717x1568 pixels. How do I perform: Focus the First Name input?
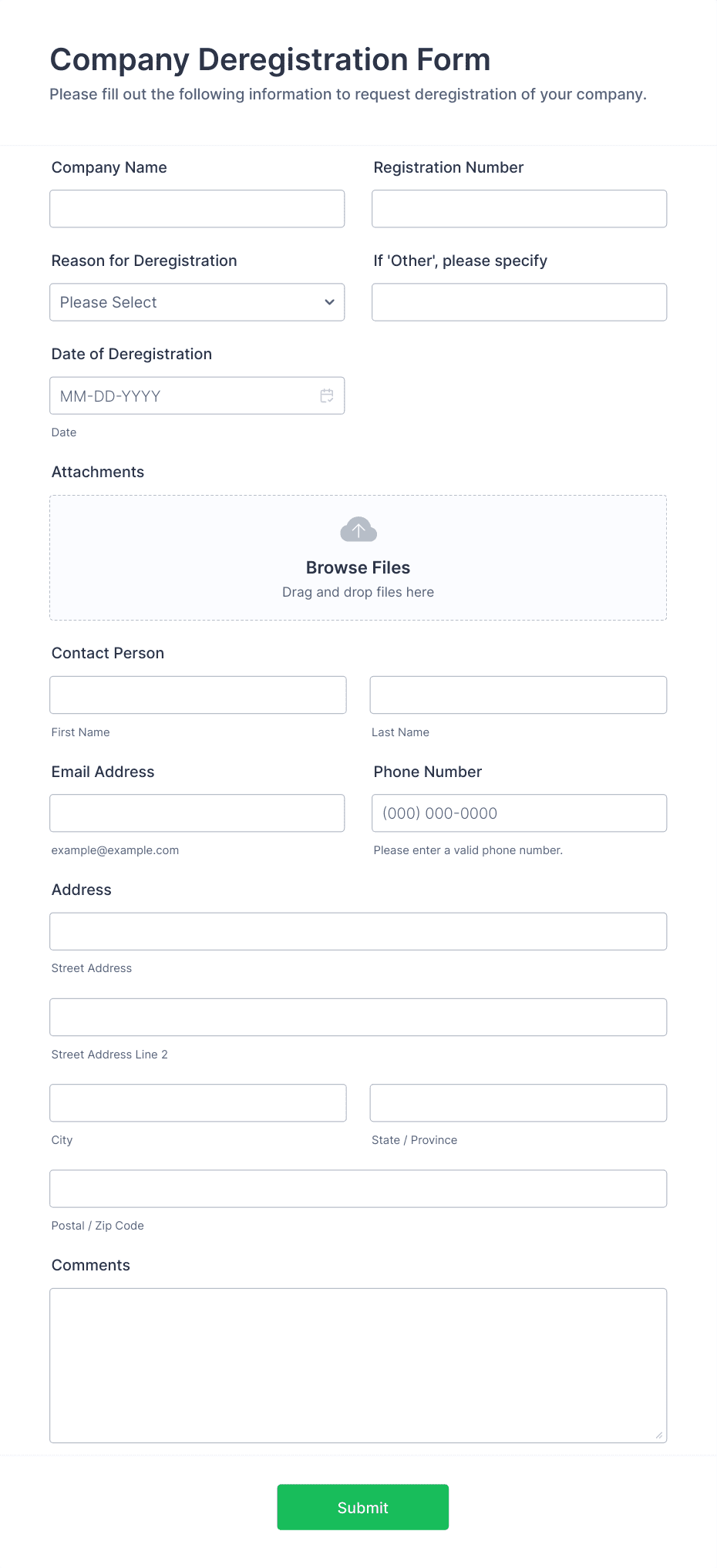pos(198,695)
